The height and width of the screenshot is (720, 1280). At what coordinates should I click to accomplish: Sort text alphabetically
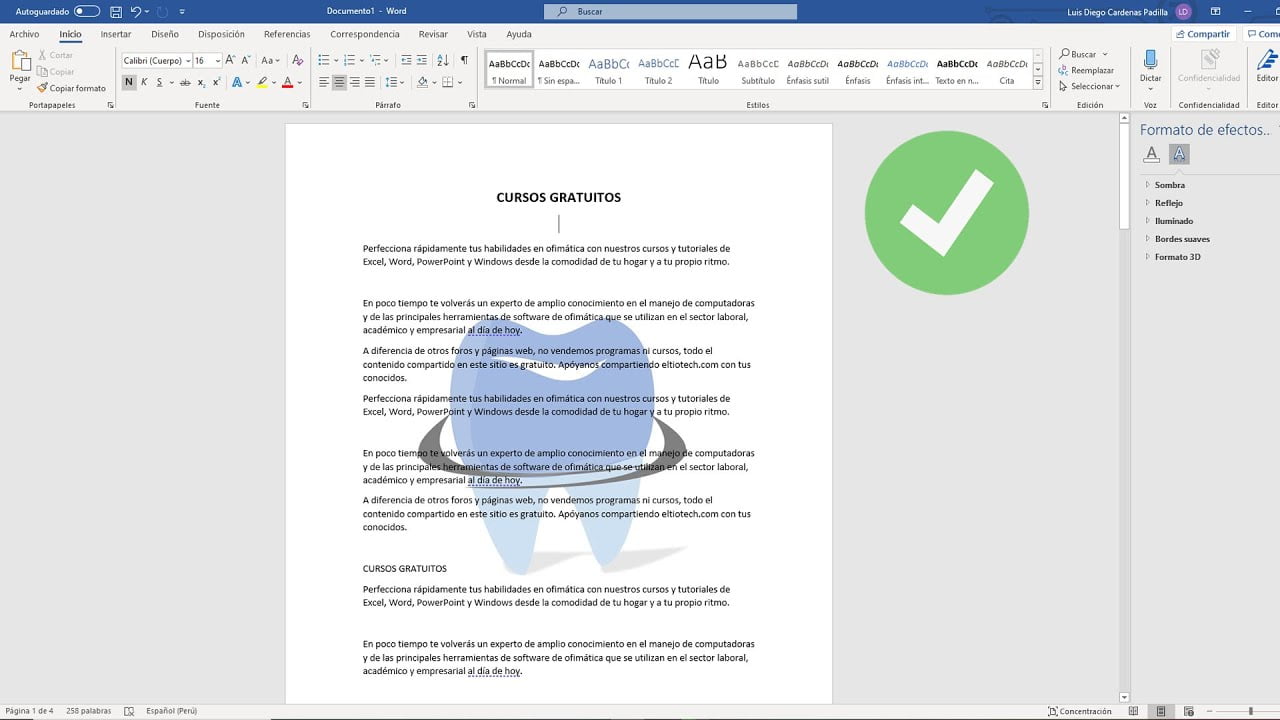tap(444, 60)
